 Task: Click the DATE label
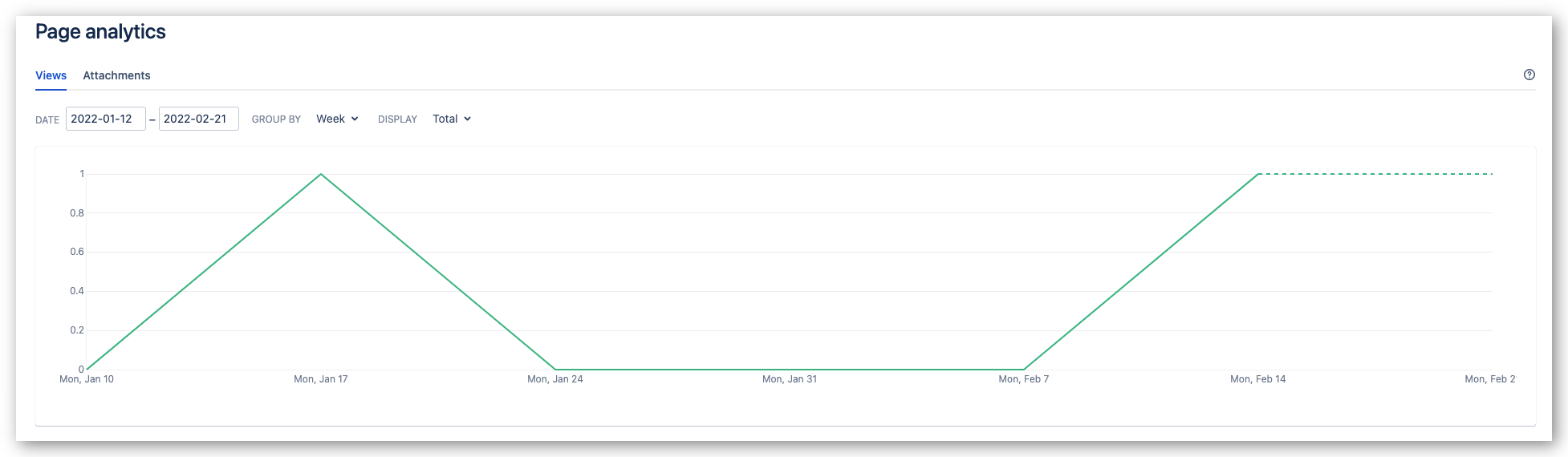pyautogui.click(x=47, y=119)
